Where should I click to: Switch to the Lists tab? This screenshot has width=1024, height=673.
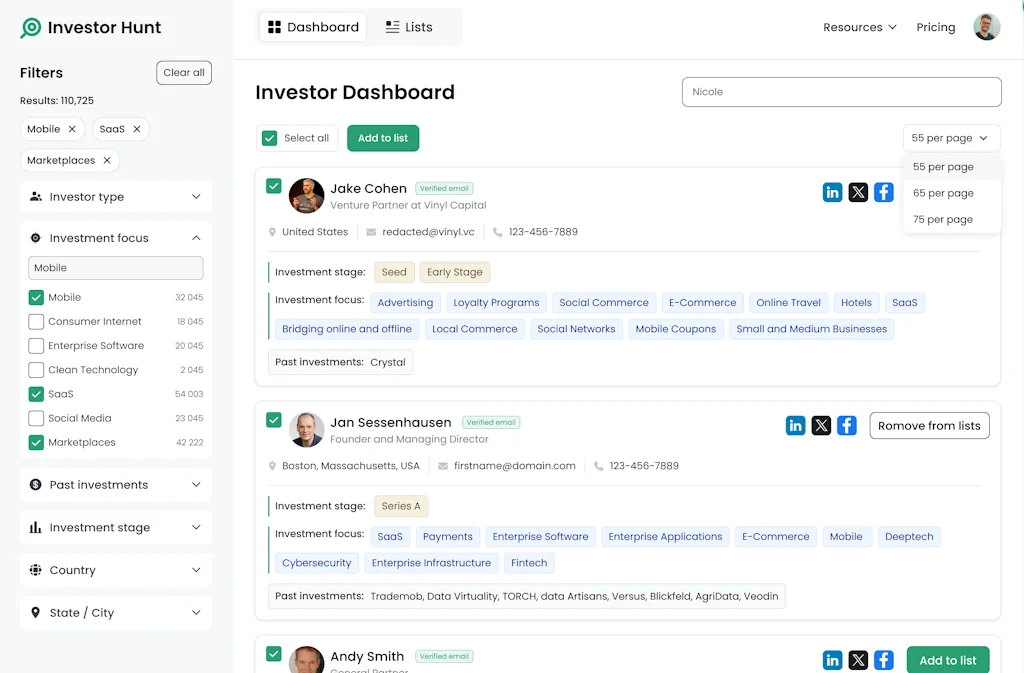pyautogui.click(x=410, y=27)
